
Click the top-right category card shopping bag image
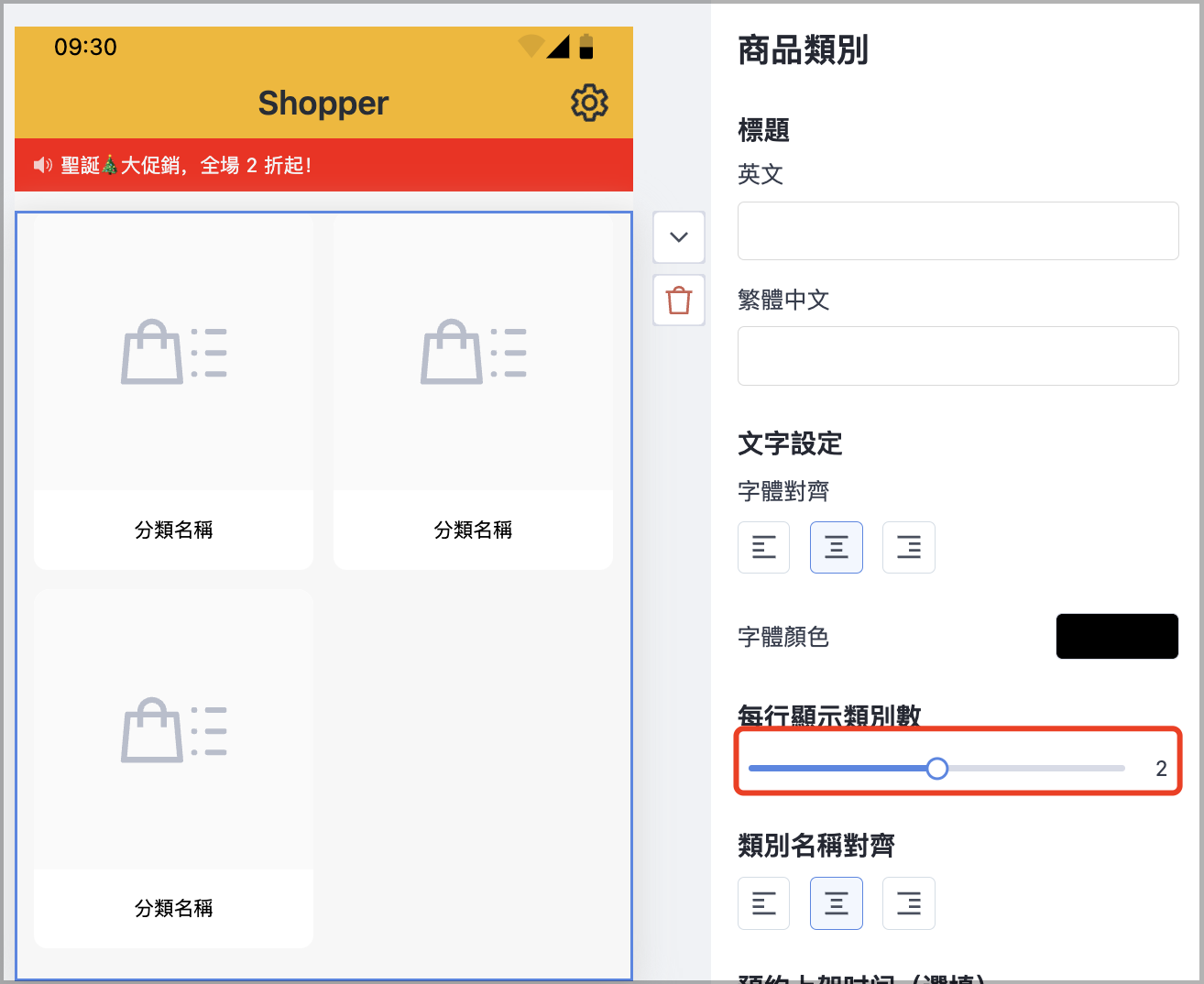473,352
